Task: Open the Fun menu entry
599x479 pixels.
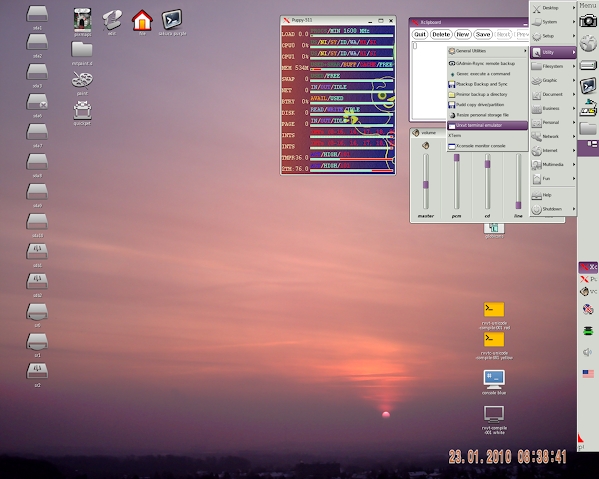Action: 553,179
